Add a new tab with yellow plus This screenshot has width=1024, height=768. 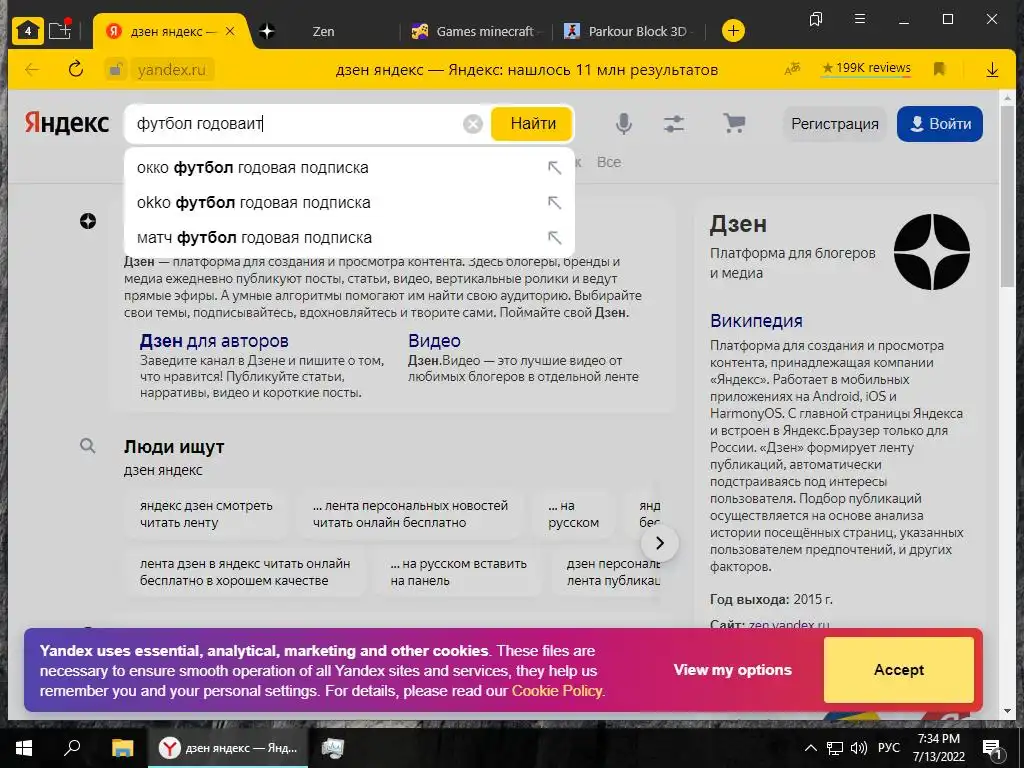pos(733,31)
